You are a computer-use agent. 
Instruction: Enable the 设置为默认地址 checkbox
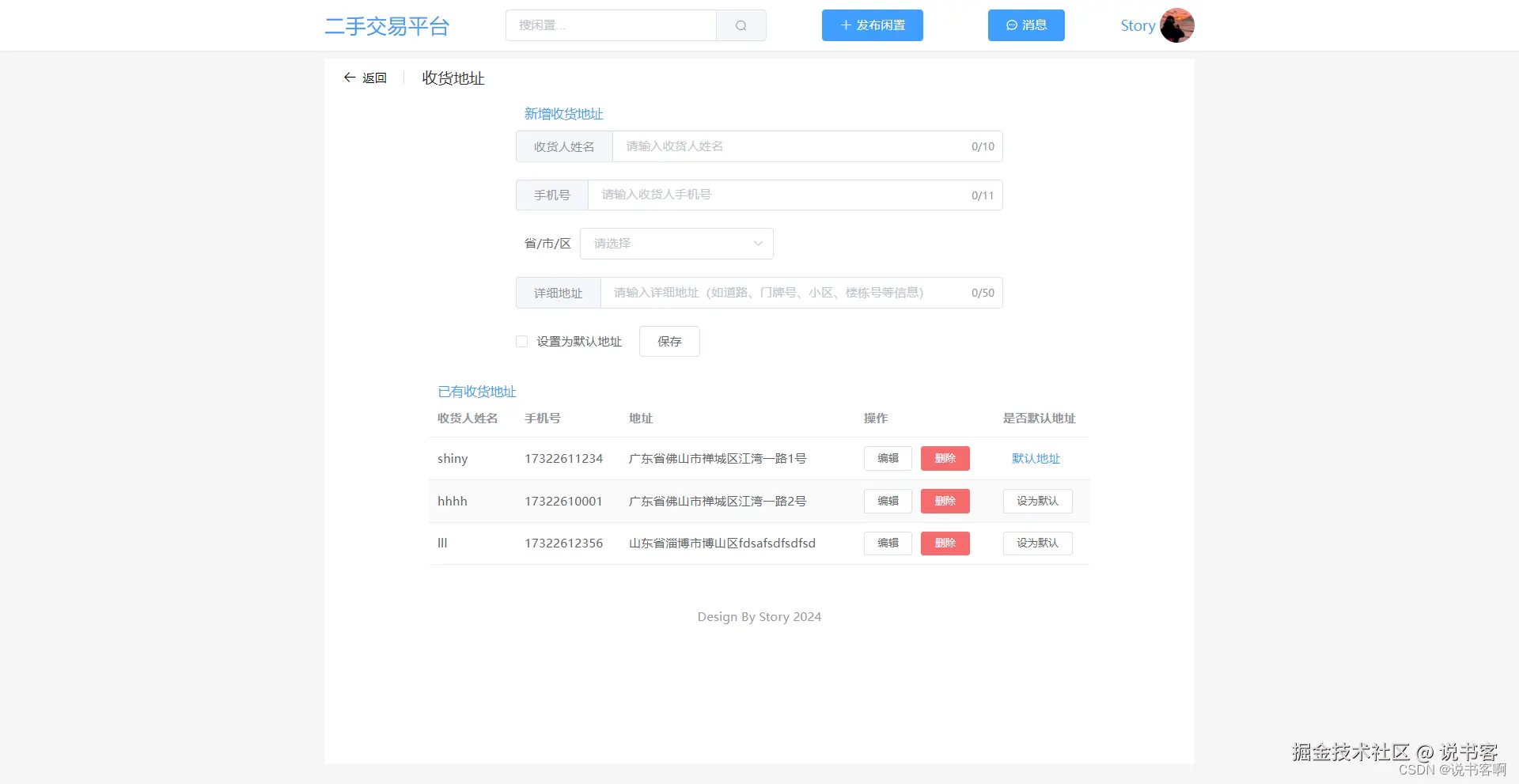point(521,341)
